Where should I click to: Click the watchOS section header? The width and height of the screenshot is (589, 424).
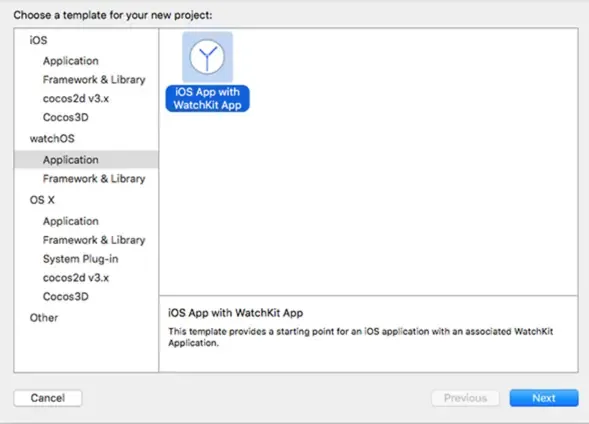[52, 139]
